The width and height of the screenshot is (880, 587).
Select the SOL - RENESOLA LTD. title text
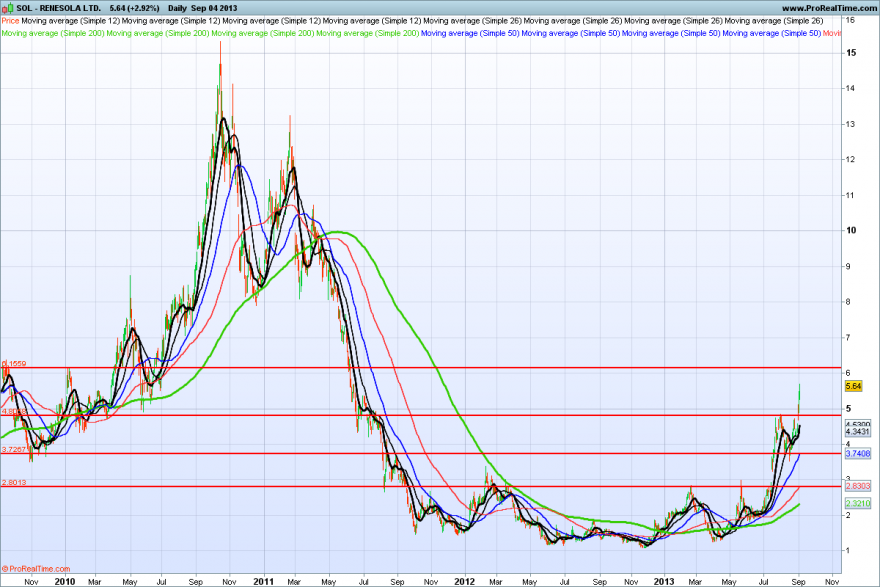(x=59, y=8)
